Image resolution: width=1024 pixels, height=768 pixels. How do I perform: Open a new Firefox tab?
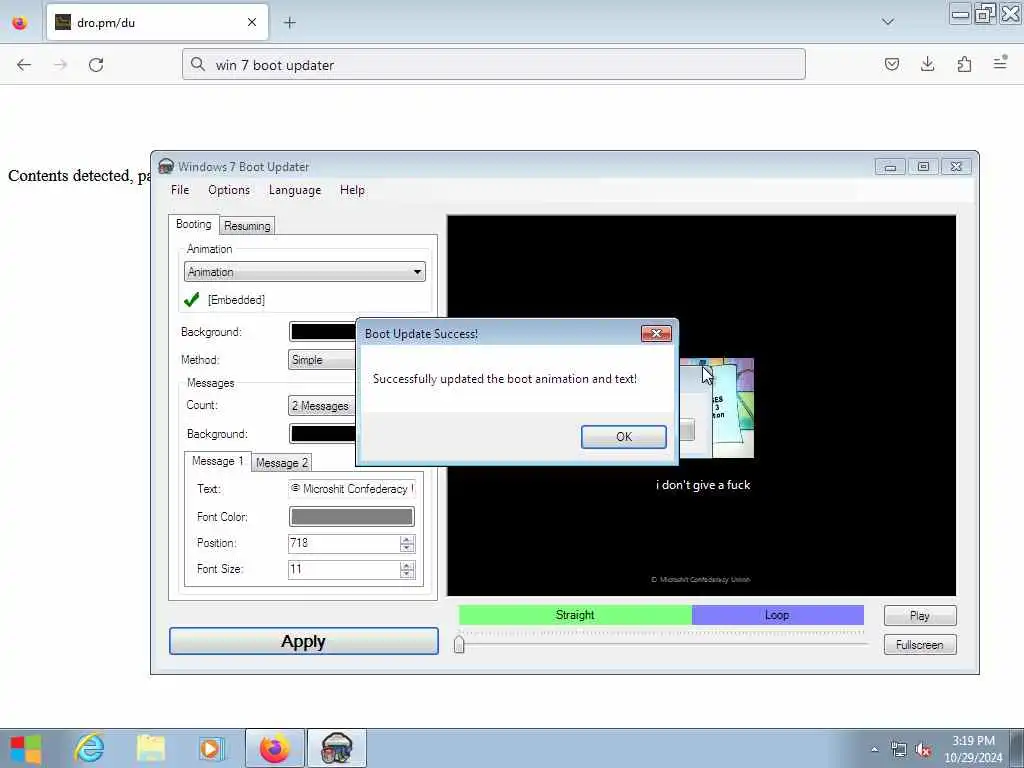(290, 23)
